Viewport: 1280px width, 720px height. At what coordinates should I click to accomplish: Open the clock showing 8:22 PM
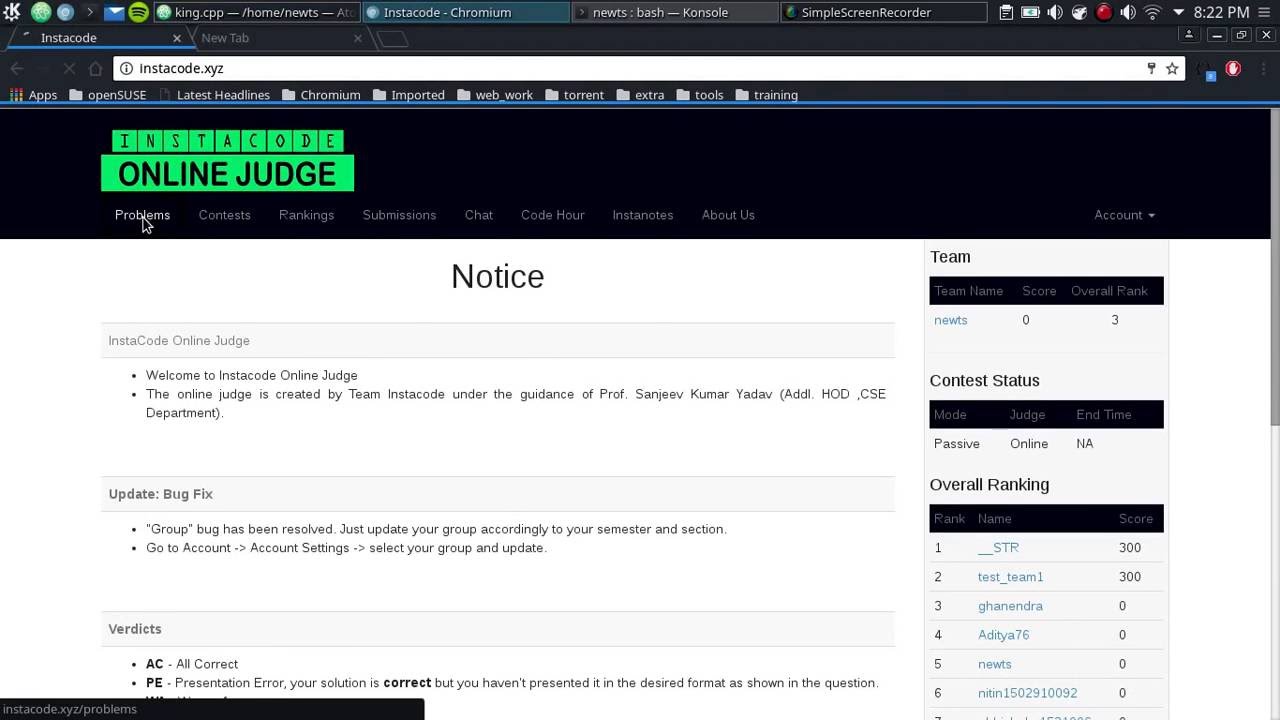pos(1221,12)
